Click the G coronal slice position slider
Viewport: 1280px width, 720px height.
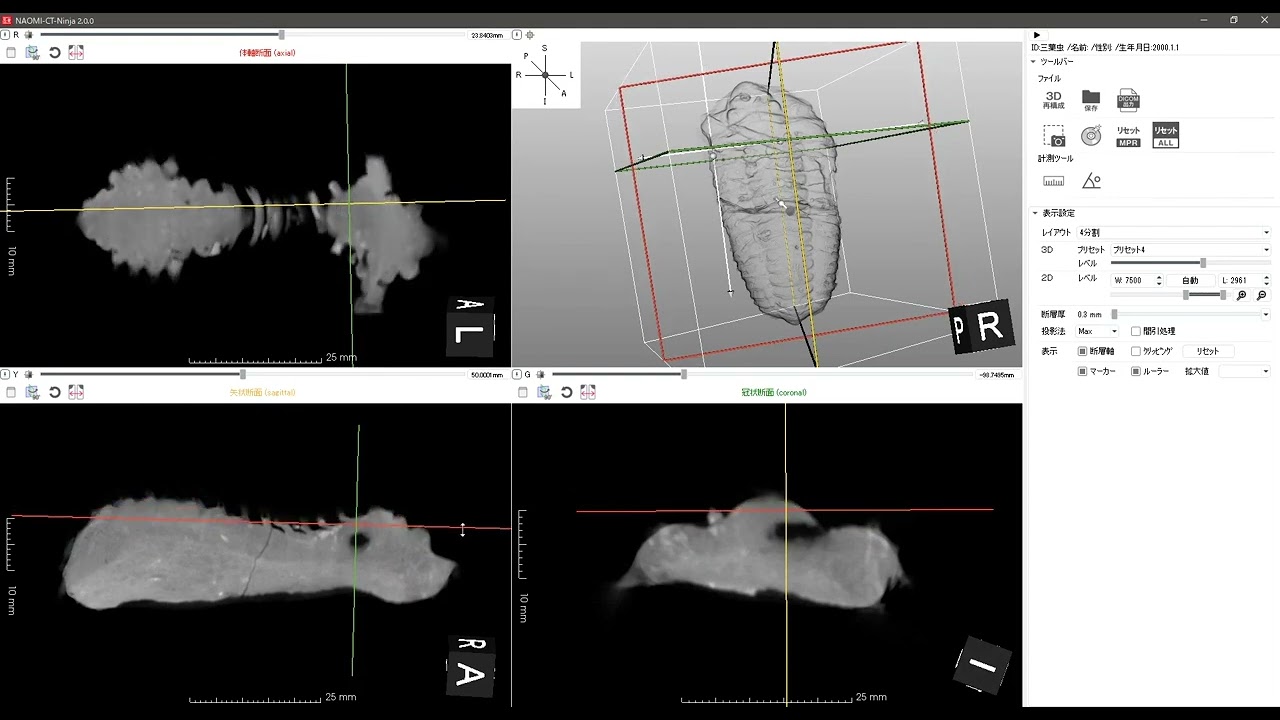(x=763, y=375)
